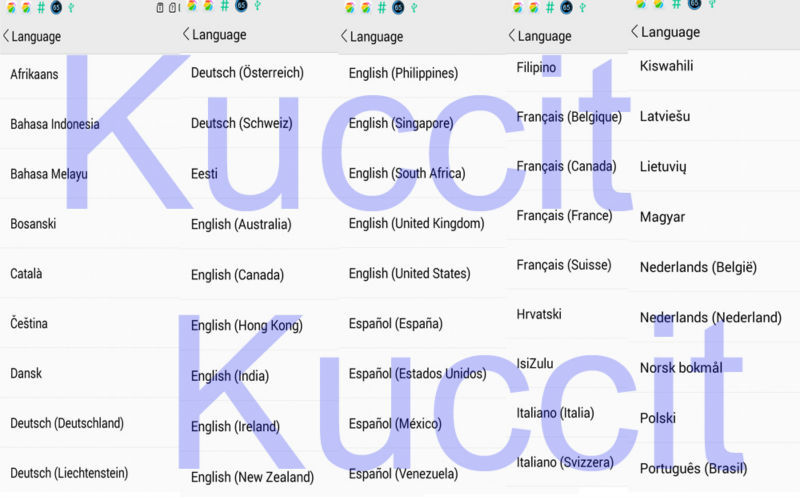This screenshot has width=800, height=498.
Task: Select English (Australia)
Action: [x=241, y=224]
